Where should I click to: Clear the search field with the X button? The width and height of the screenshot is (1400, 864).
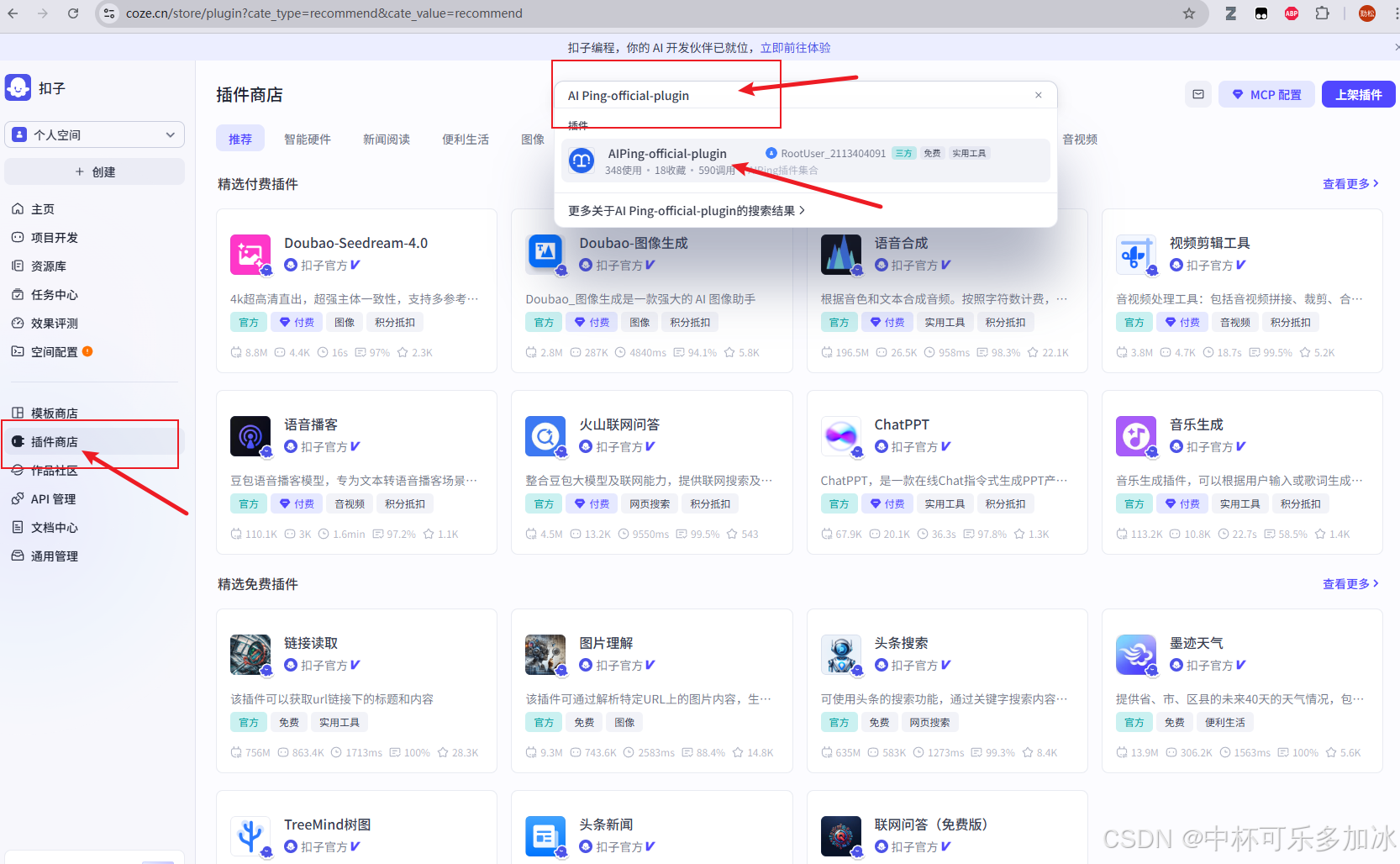click(x=1039, y=95)
